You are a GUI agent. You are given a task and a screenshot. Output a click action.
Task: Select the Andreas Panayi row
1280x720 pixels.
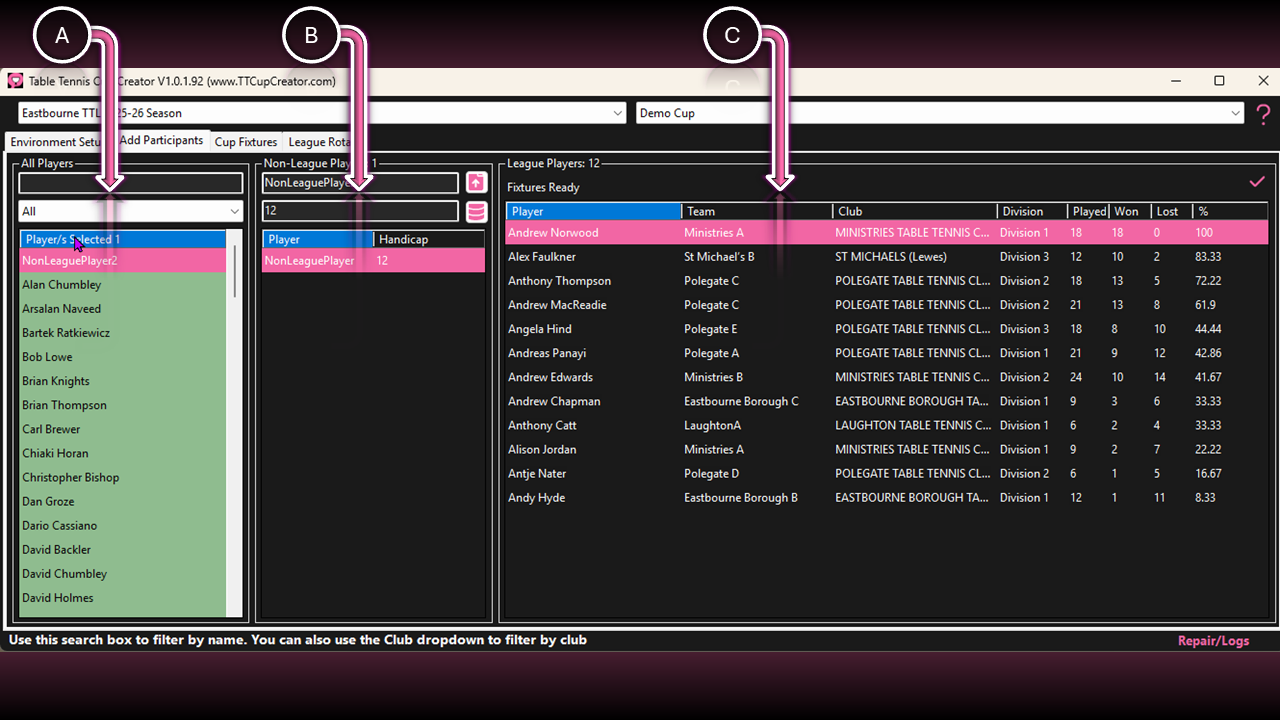pos(887,353)
